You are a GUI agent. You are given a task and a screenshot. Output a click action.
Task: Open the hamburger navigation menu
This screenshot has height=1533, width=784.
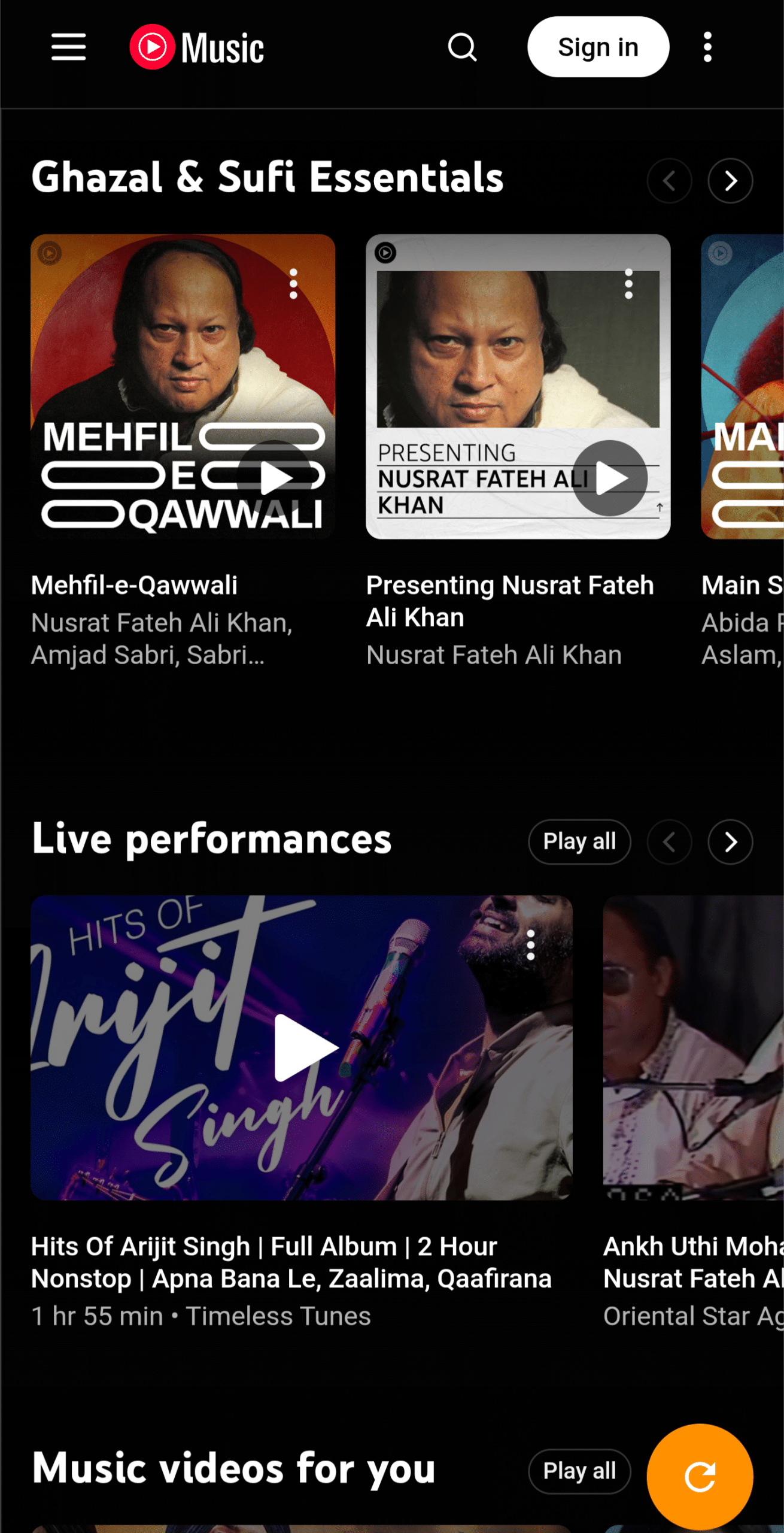(x=68, y=47)
